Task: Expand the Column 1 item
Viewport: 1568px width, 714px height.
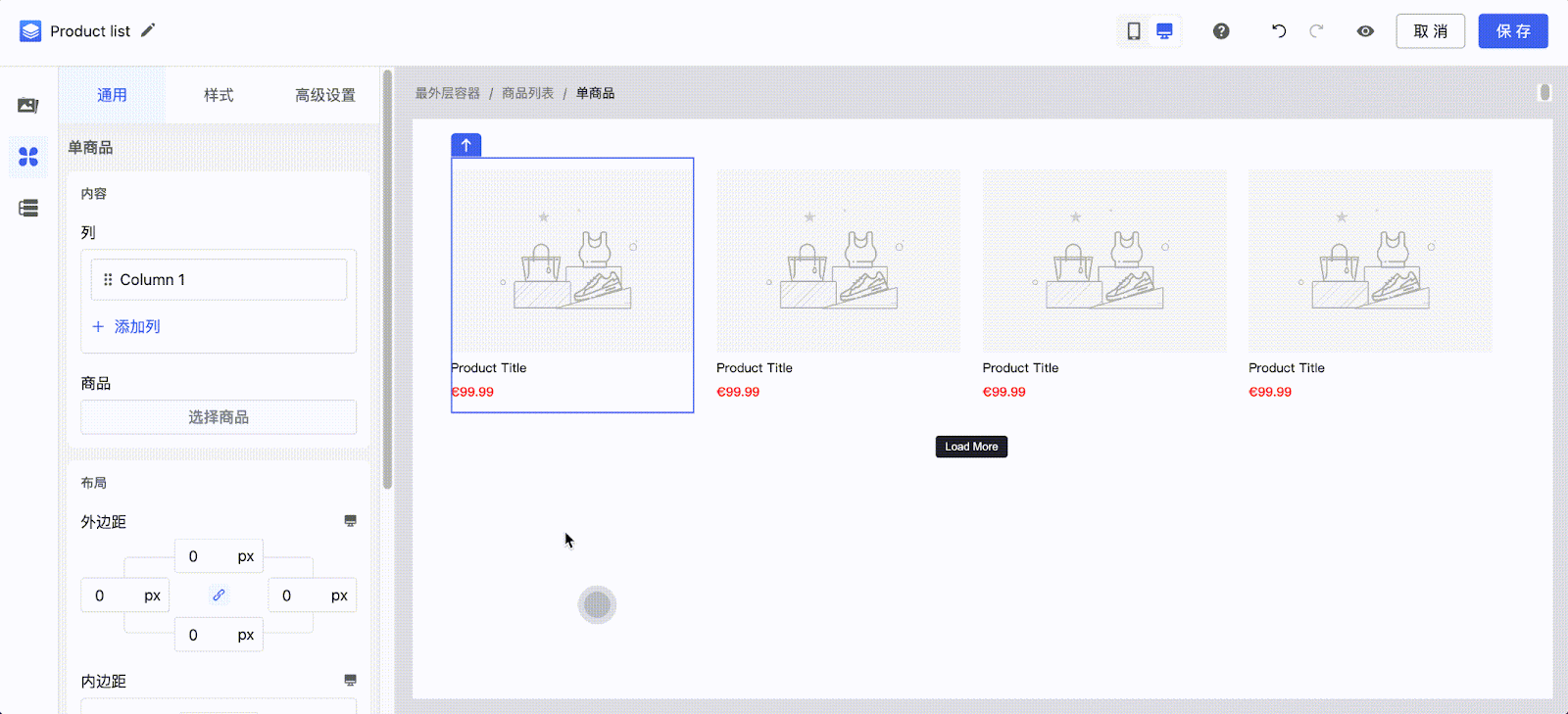Action: click(219, 280)
